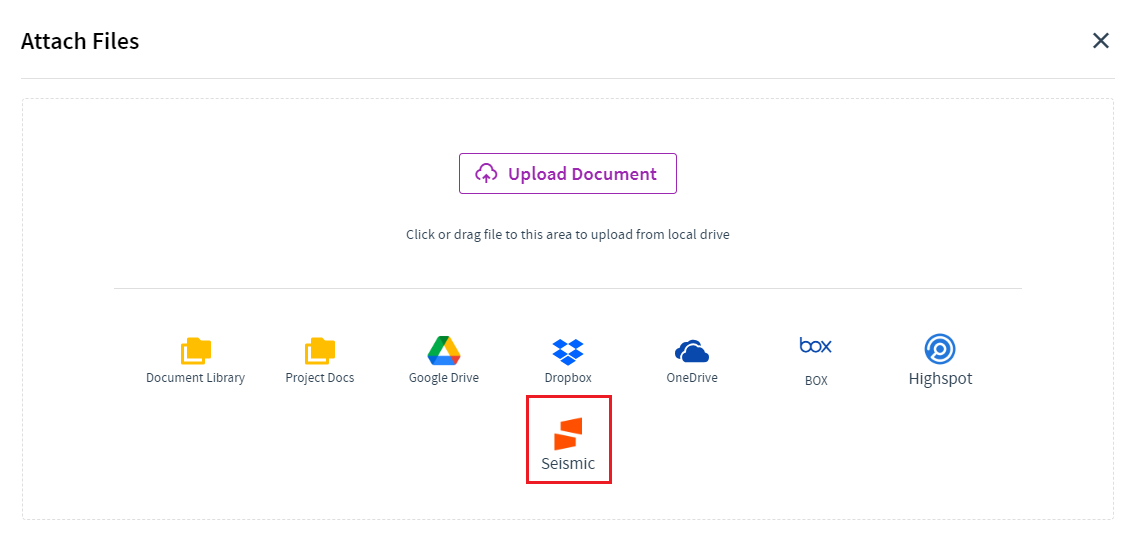Click the Upload Document button
This screenshot has width=1135, height=542.
(568, 174)
